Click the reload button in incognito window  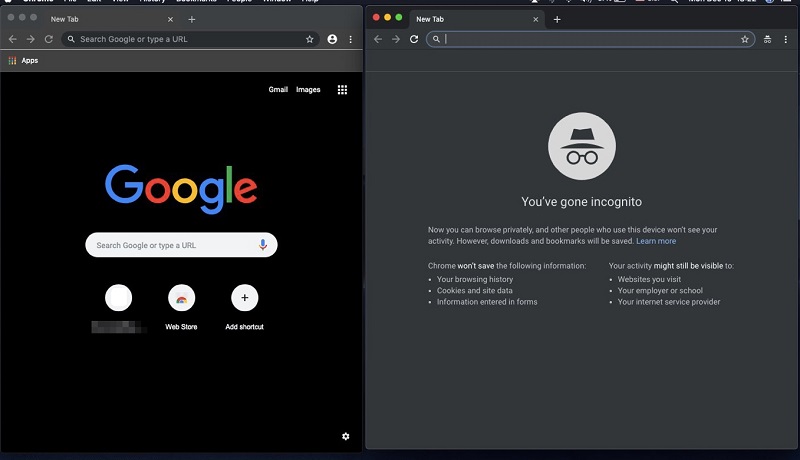(x=414, y=39)
